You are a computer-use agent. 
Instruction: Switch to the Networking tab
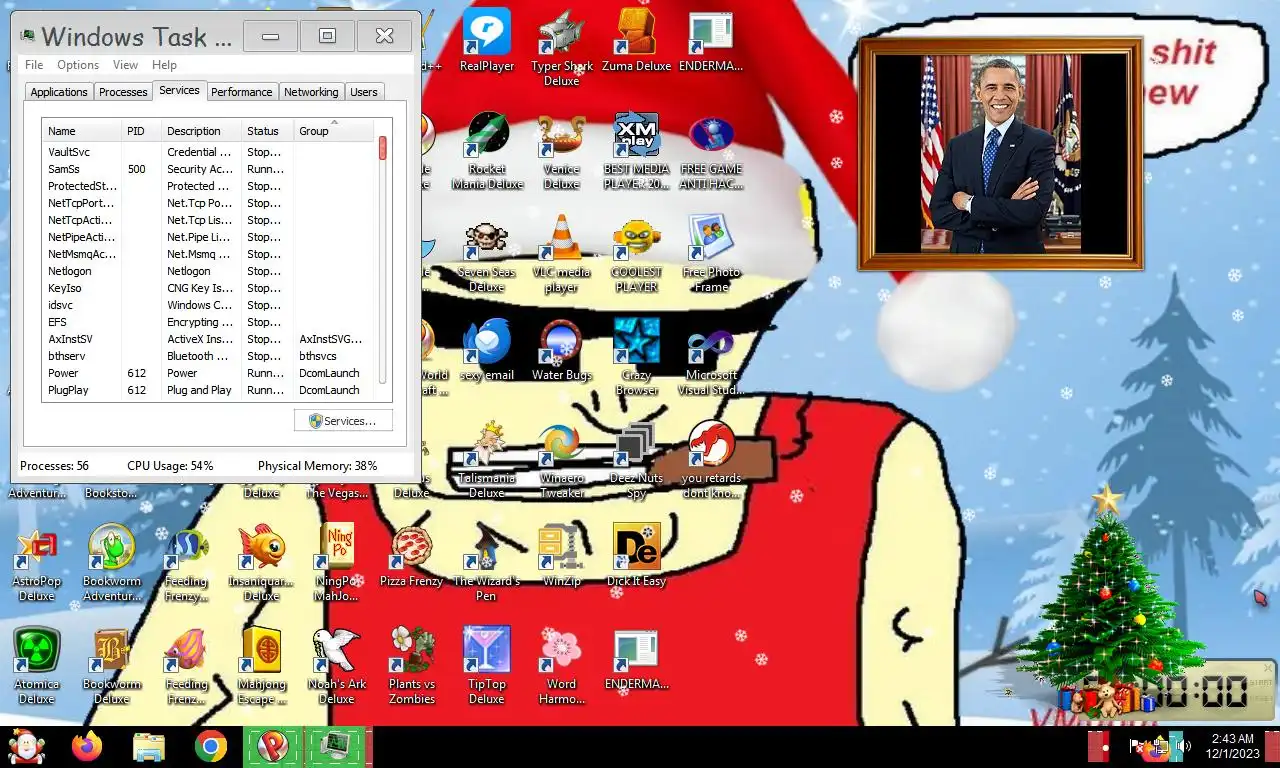tap(311, 92)
